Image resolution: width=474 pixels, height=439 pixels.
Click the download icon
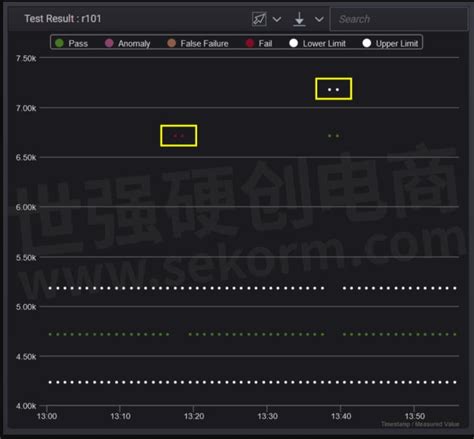coord(299,19)
